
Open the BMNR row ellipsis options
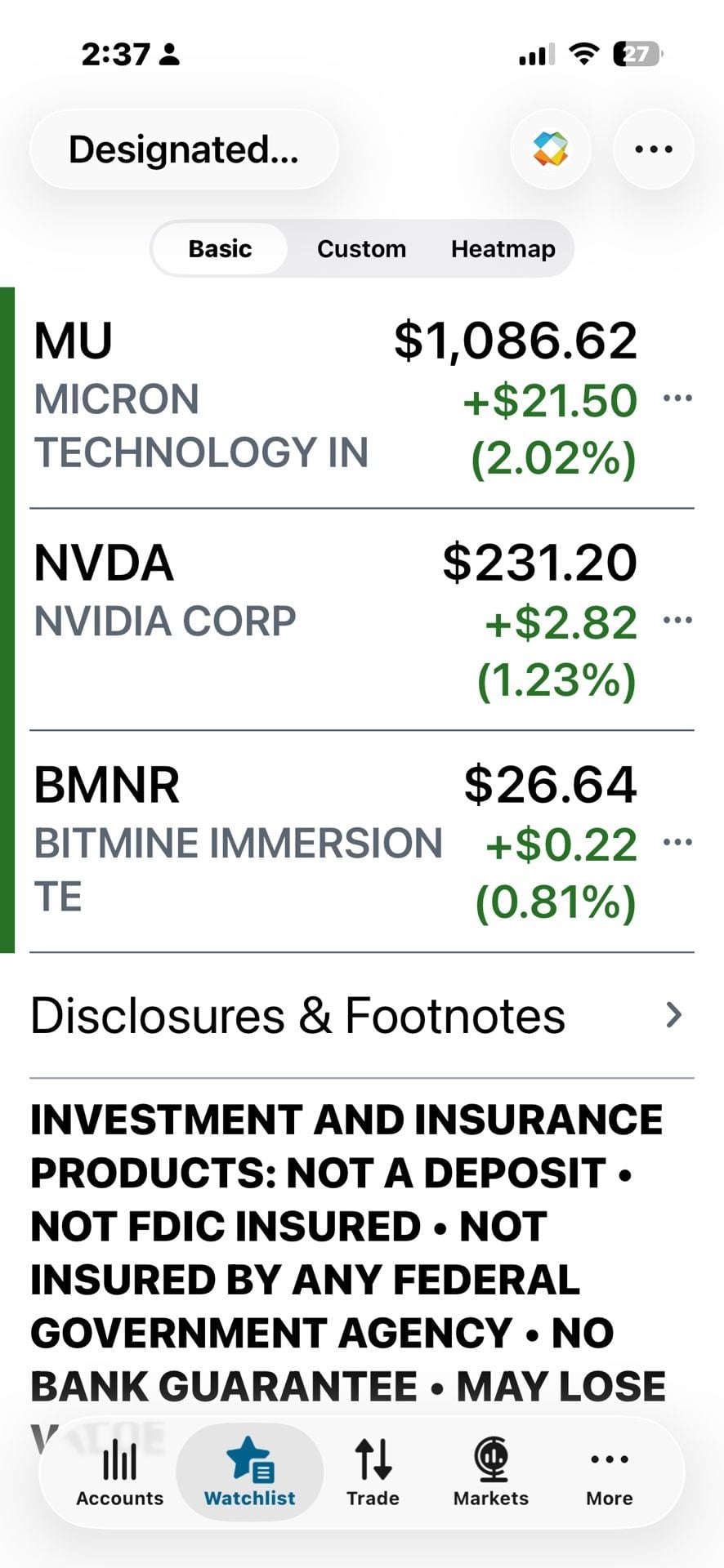tap(677, 842)
